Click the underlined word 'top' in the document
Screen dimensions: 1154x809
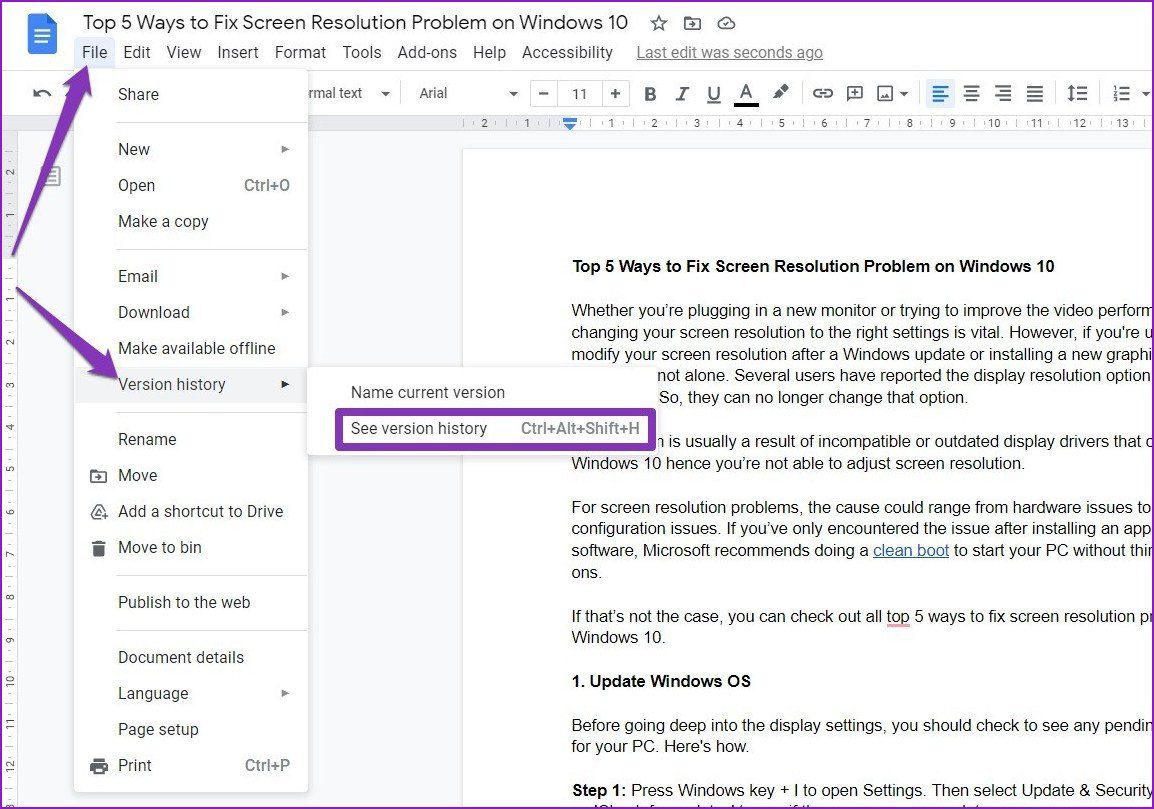tap(898, 617)
